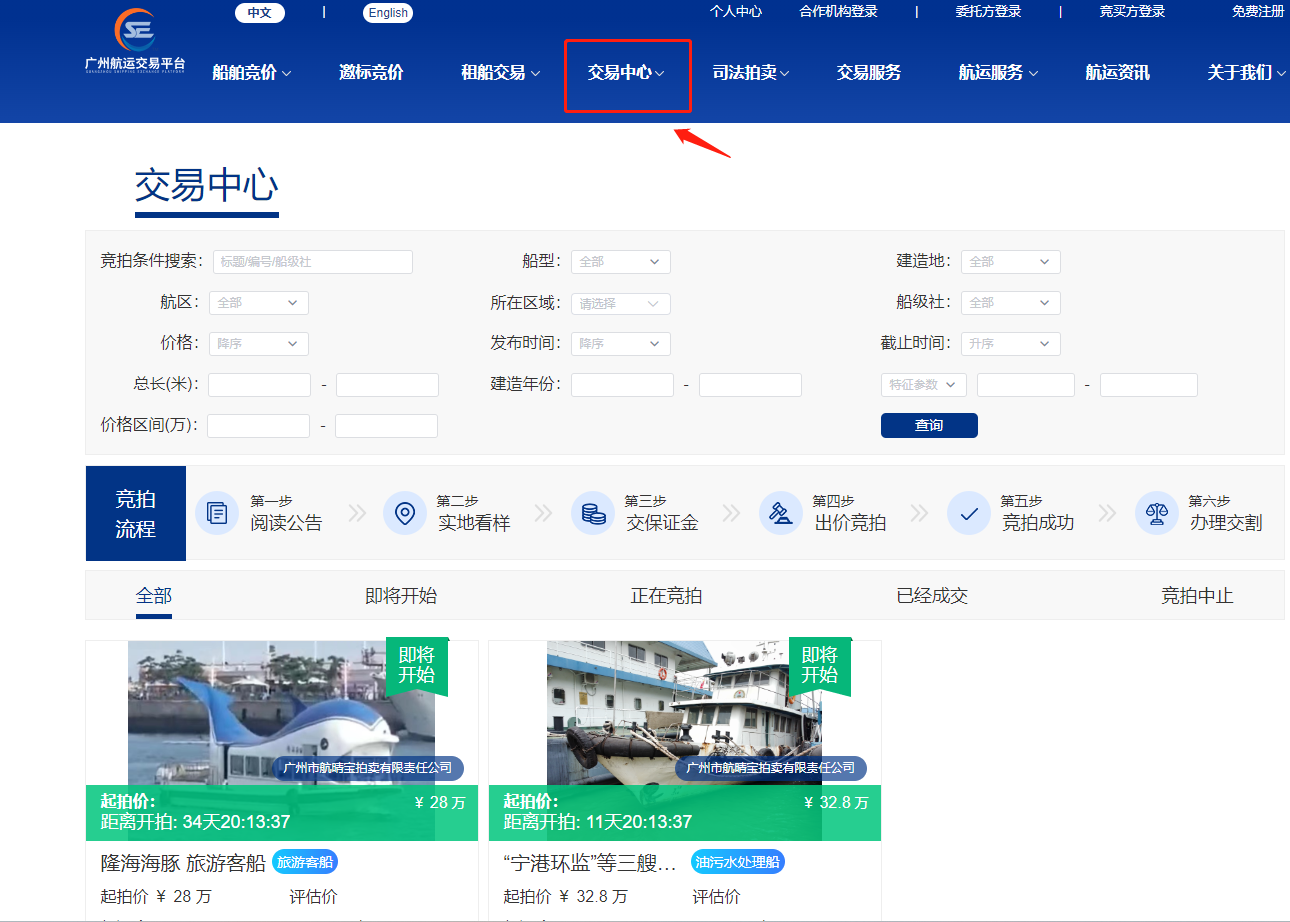This screenshot has height=922, width=1290.
Task: Click 免费注册 link
Action: [x=1258, y=12]
